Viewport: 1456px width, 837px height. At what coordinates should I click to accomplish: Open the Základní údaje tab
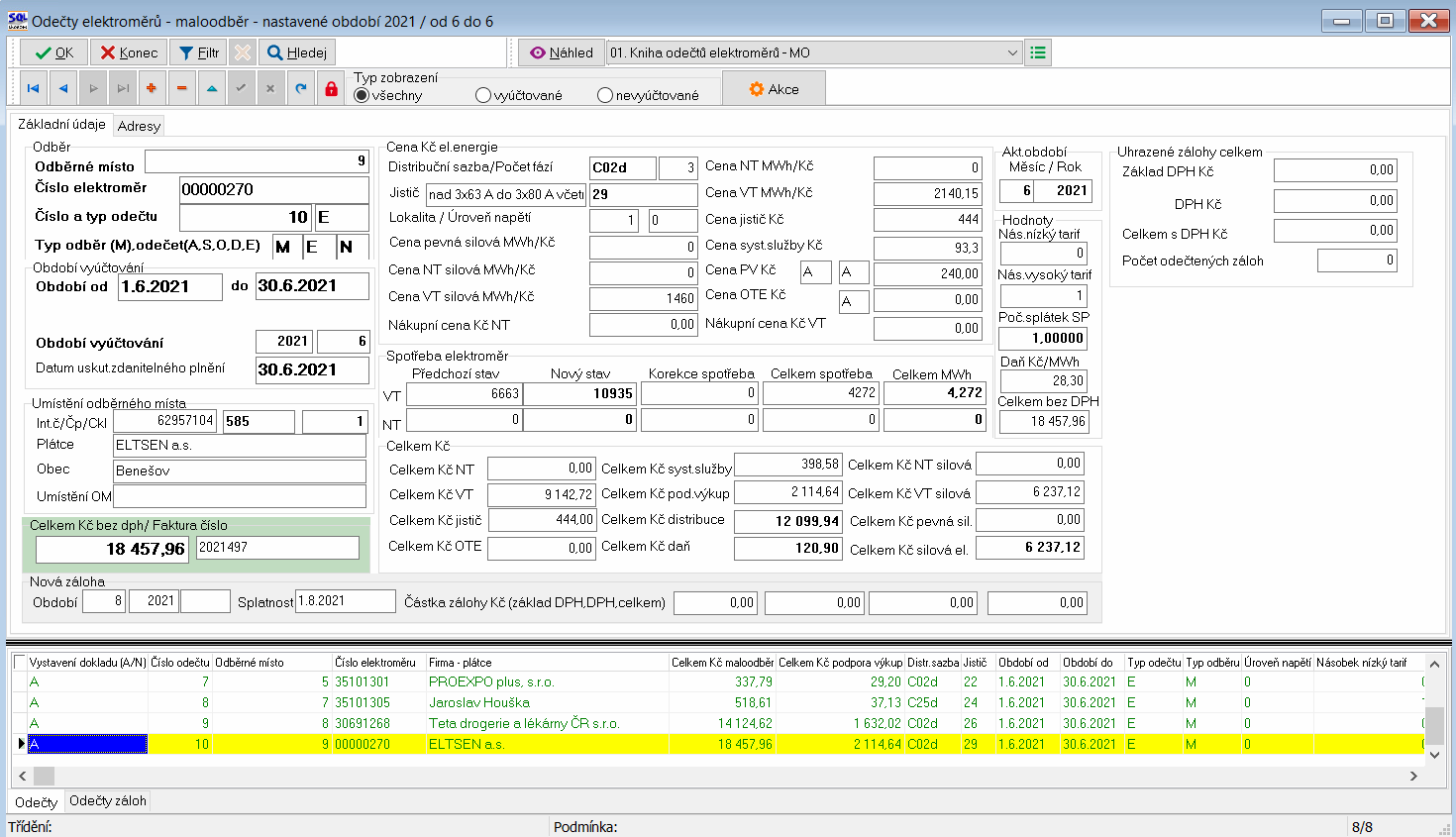(x=61, y=124)
